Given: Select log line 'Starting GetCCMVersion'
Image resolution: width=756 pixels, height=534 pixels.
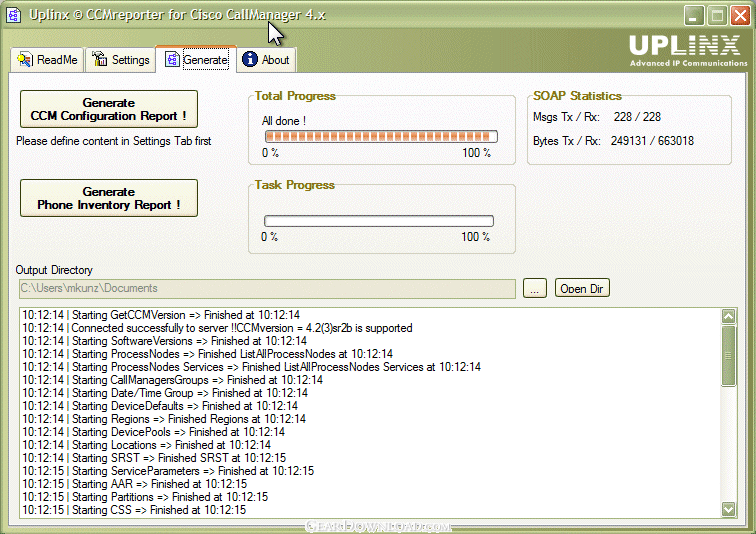Looking at the screenshot, I should coord(161,315).
